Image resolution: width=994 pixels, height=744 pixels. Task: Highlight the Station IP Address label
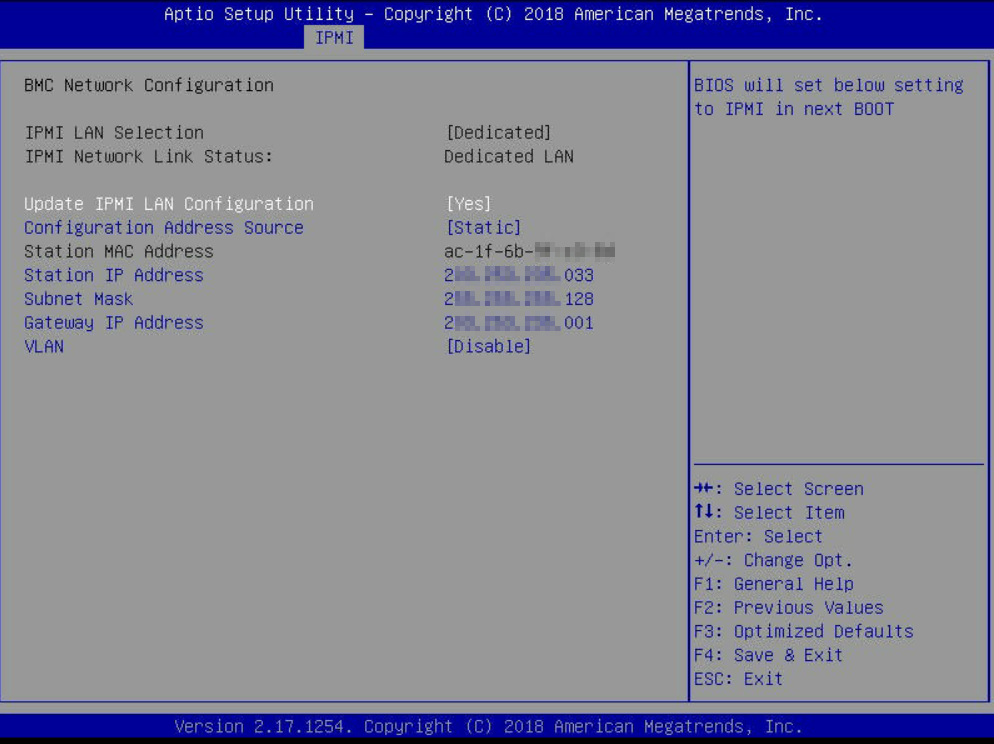coord(114,275)
